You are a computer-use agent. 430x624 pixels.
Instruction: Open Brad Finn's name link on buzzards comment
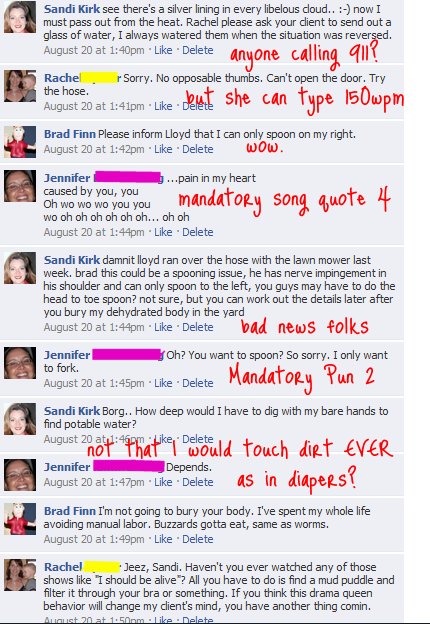click(70, 511)
